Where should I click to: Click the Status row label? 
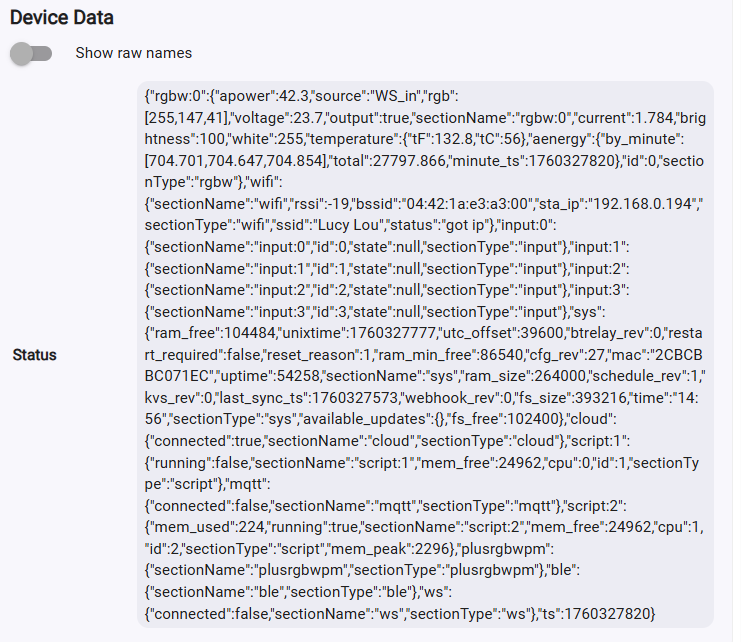click(x=34, y=355)
